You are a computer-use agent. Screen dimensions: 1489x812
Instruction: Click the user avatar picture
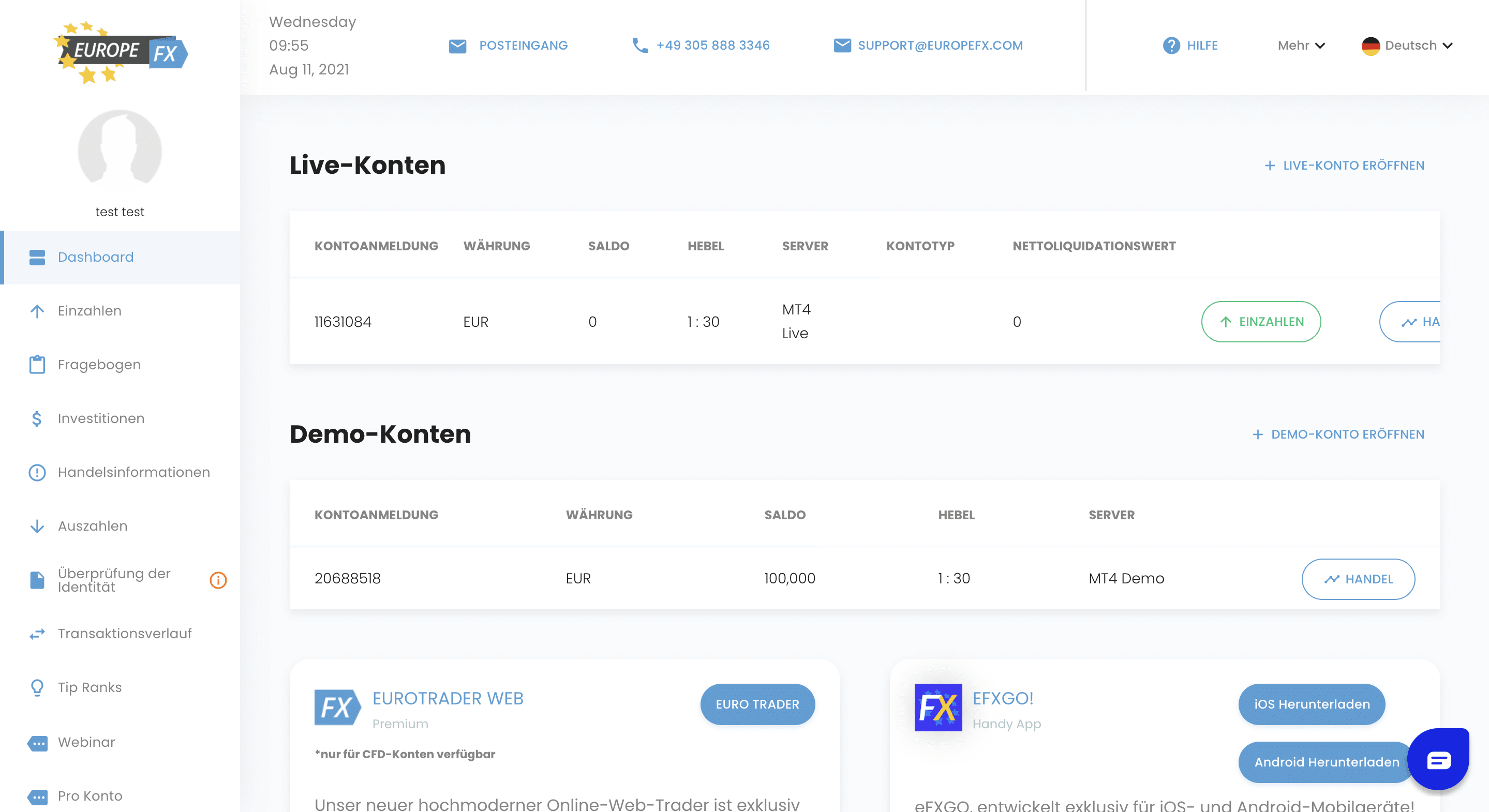[120, 152]
